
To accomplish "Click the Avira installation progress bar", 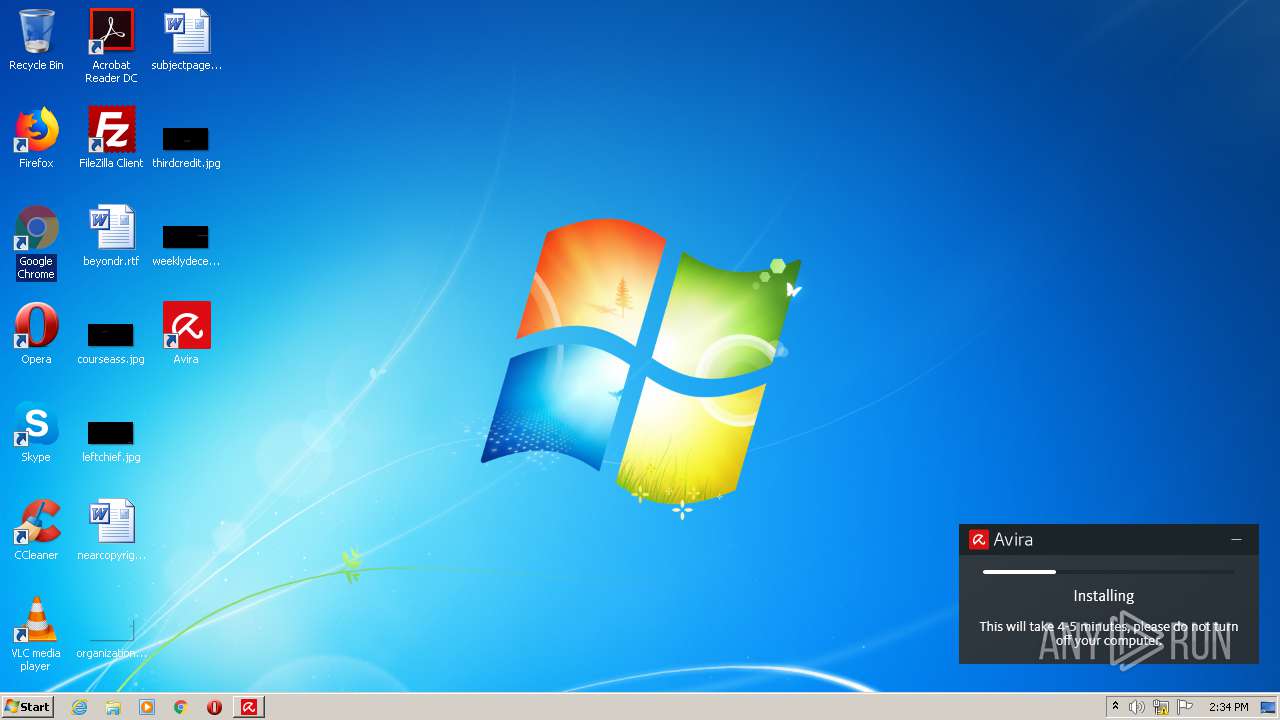I will [x=1108, y=572].
